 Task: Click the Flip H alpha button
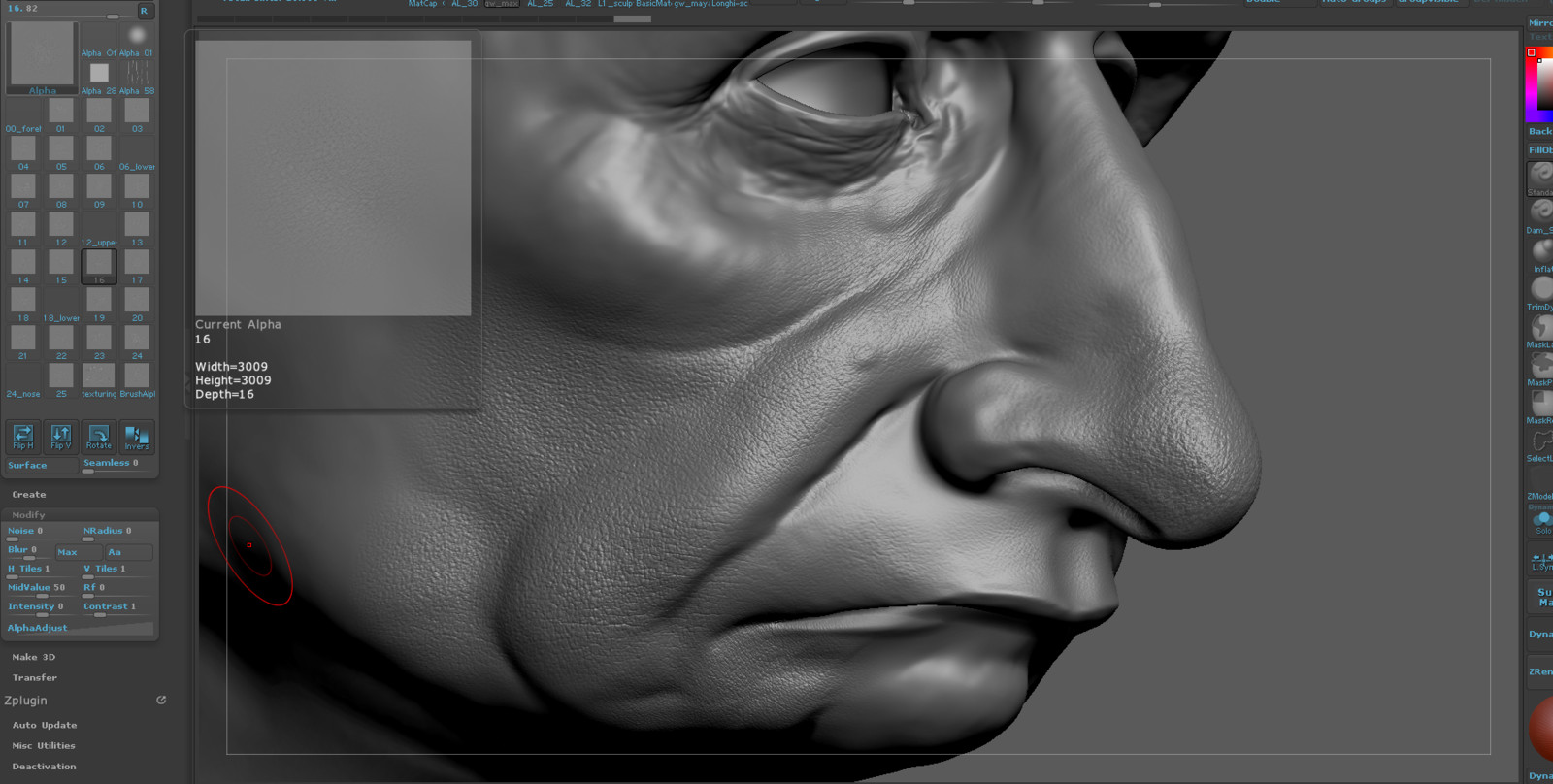tap(23, 437)
